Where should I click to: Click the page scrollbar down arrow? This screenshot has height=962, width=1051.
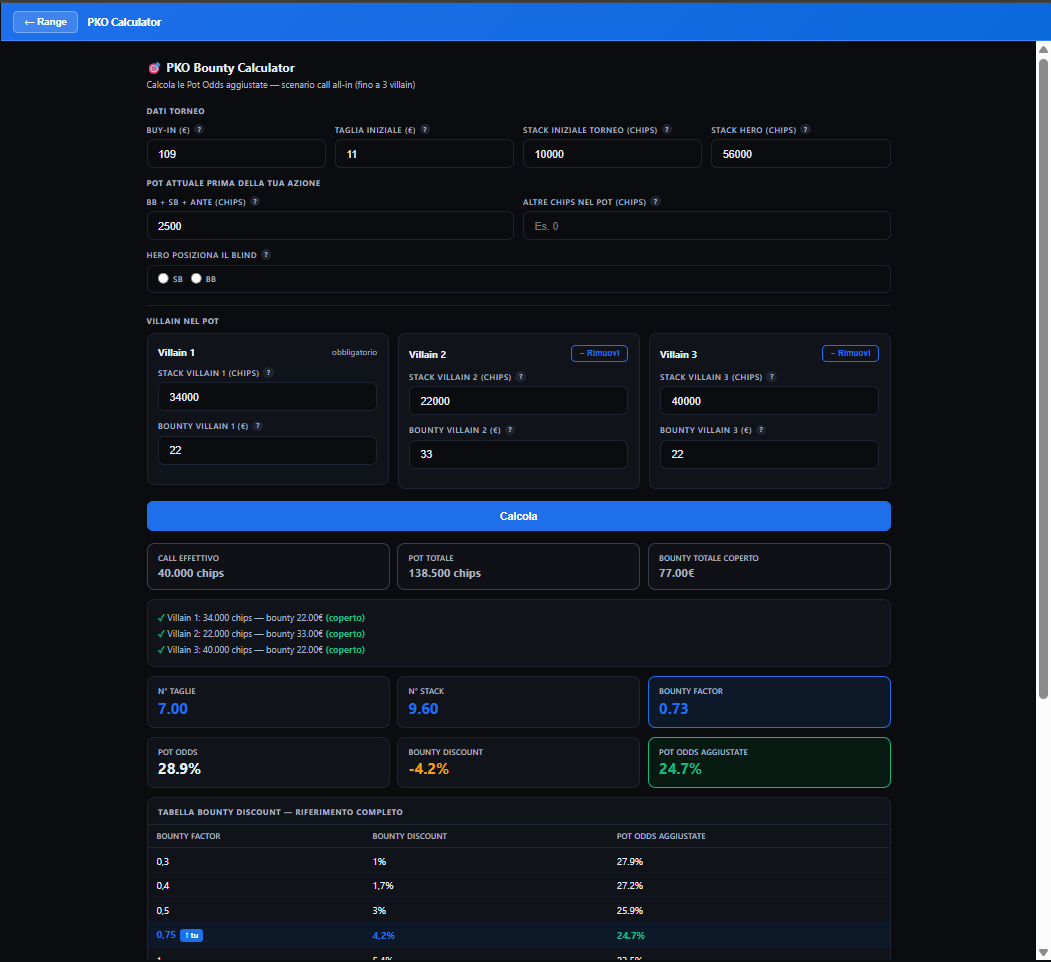pyautogui.click(x=1043, y=953)
